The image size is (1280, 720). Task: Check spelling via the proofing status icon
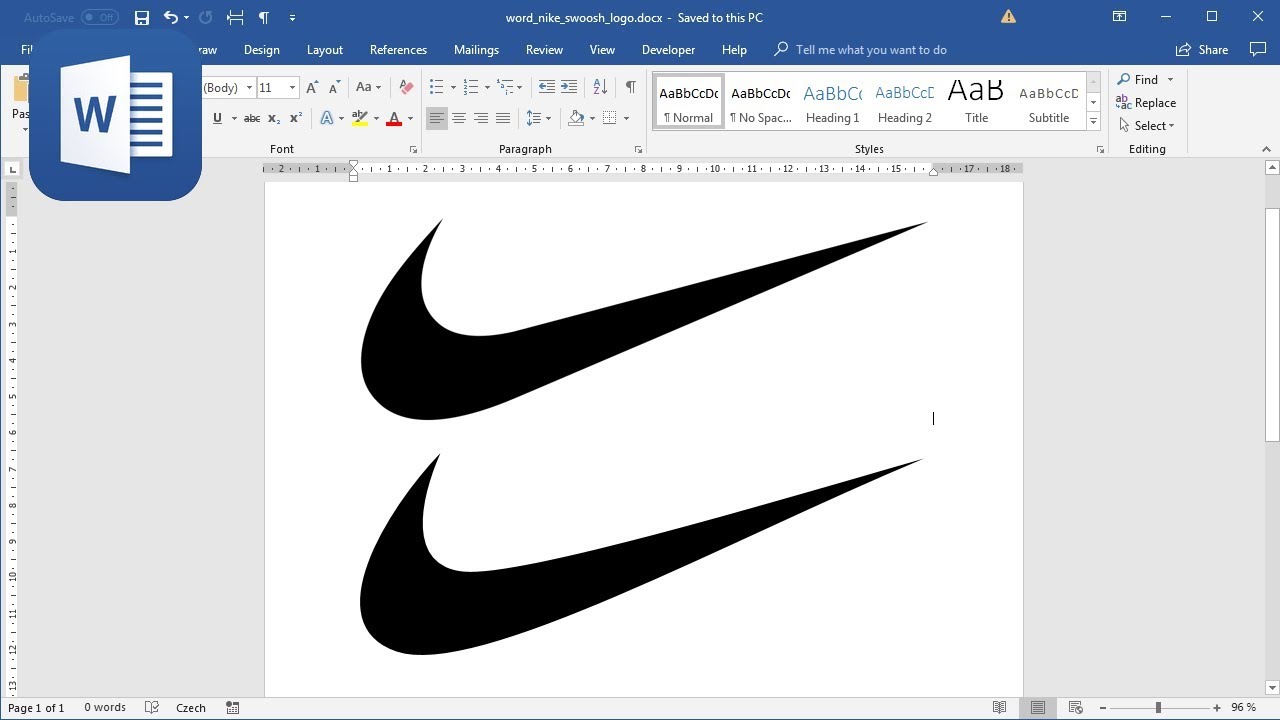[x=152, y=707]
